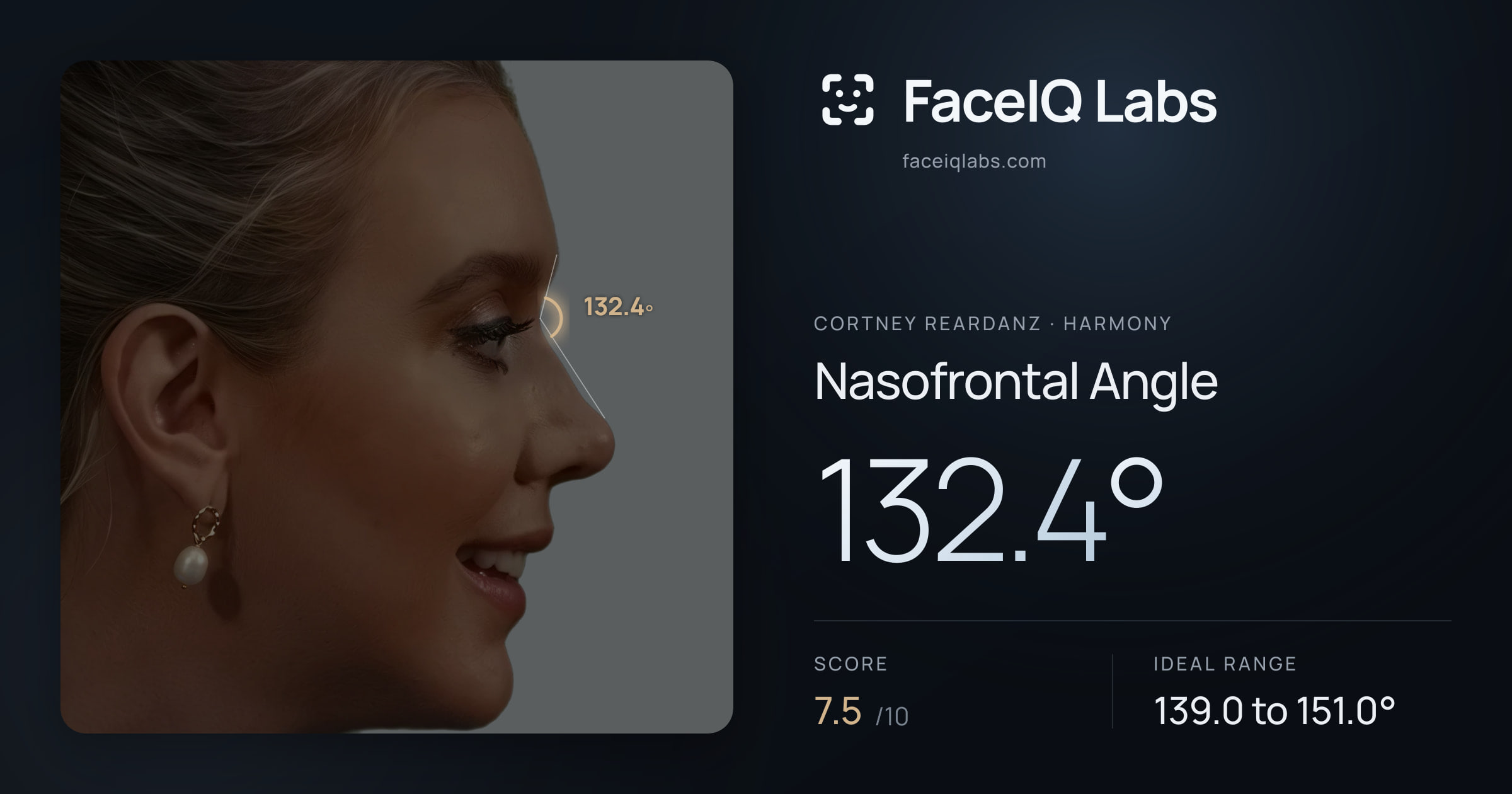Click the CORTNEY REARDANZ · HARMONY caption

tap(992, 323)
